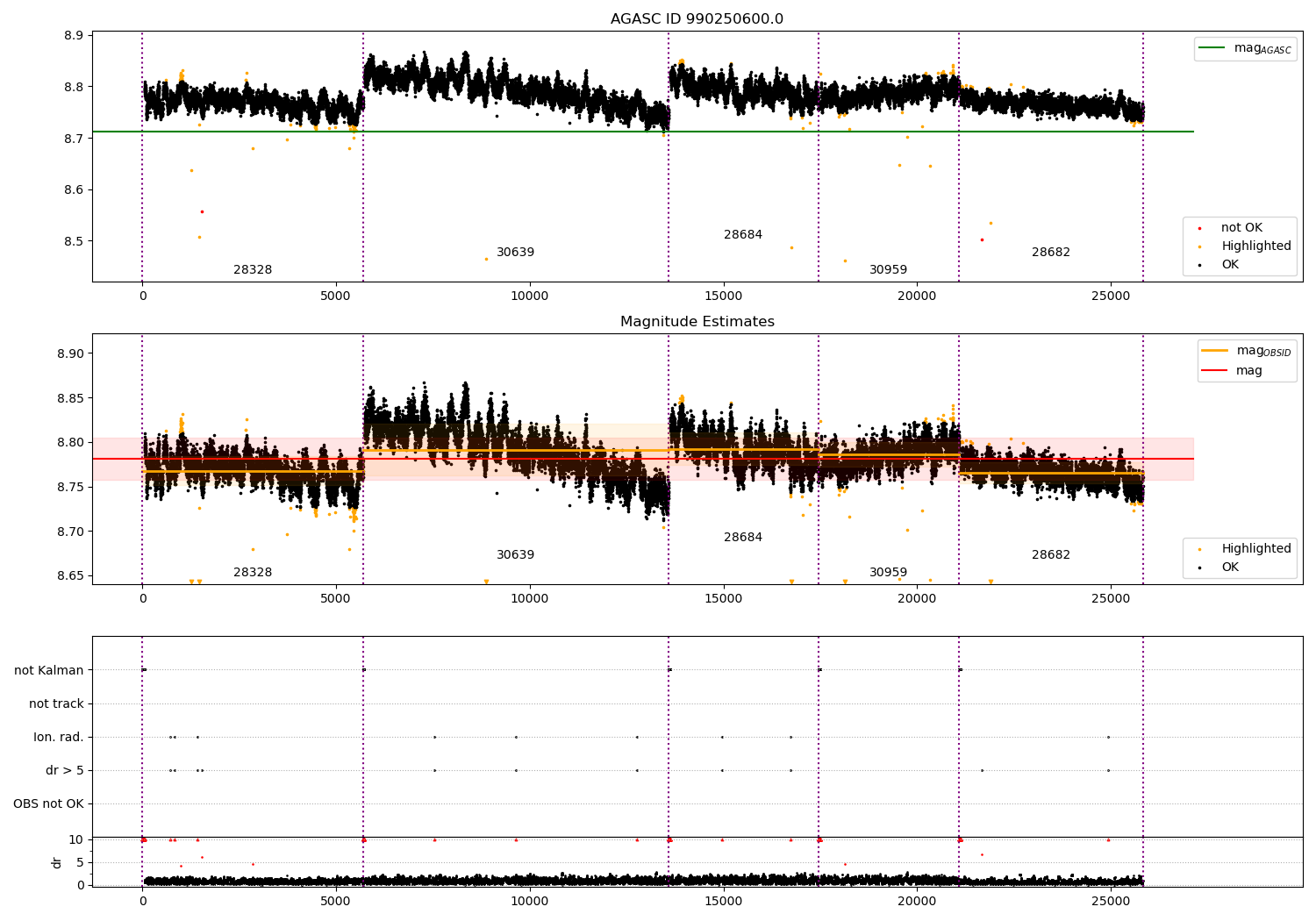The image size is (1316, 921).
Task: Click the 8.9 y-tick of the top plot
Action: (74, 36)
